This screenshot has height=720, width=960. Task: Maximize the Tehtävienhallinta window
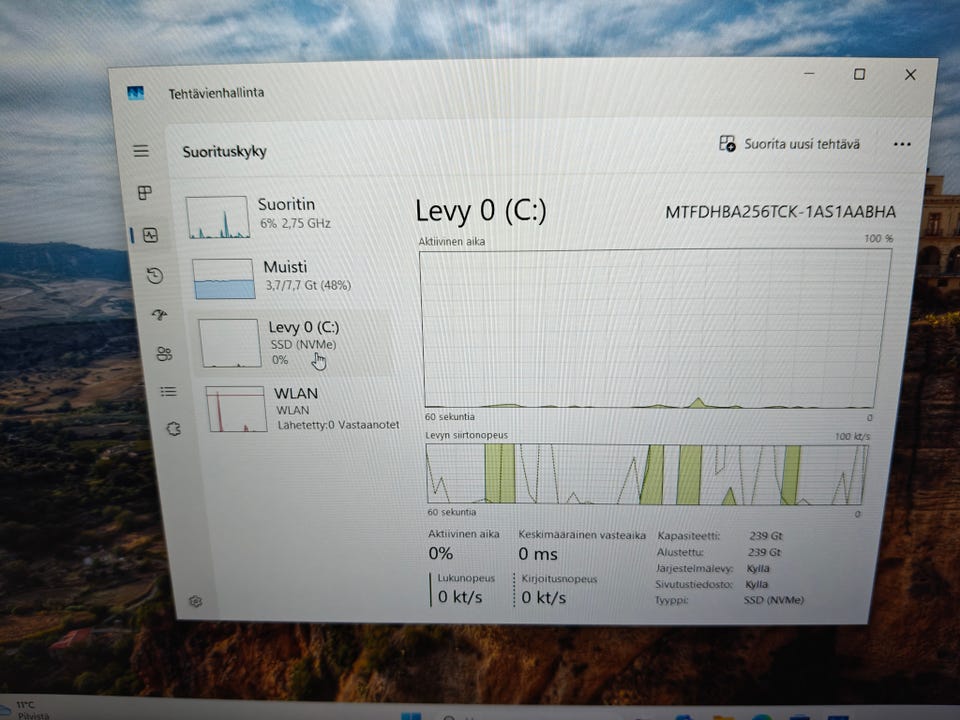coord(860,75)
